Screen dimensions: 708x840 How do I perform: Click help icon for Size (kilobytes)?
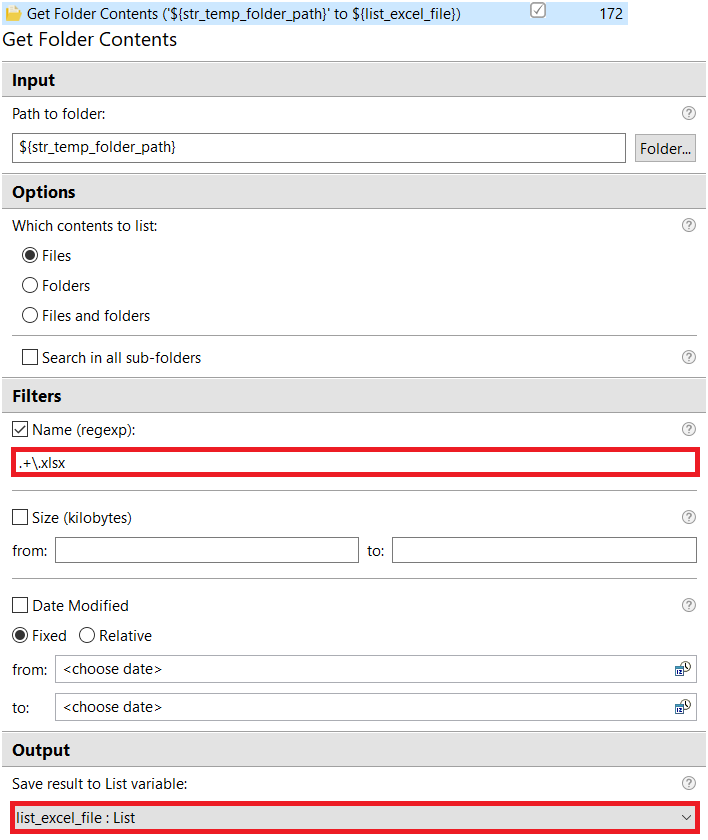[x=688, y=517]
